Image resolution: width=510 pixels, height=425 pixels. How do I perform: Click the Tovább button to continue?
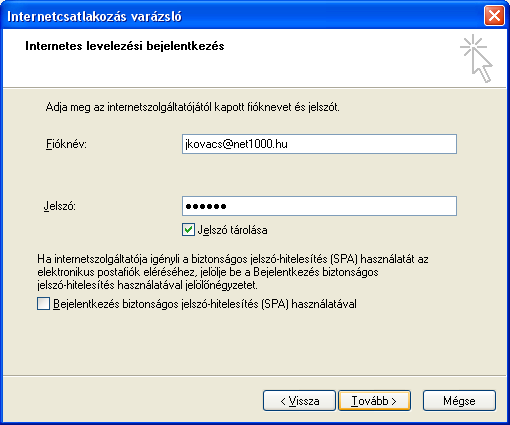pos(374,400)
